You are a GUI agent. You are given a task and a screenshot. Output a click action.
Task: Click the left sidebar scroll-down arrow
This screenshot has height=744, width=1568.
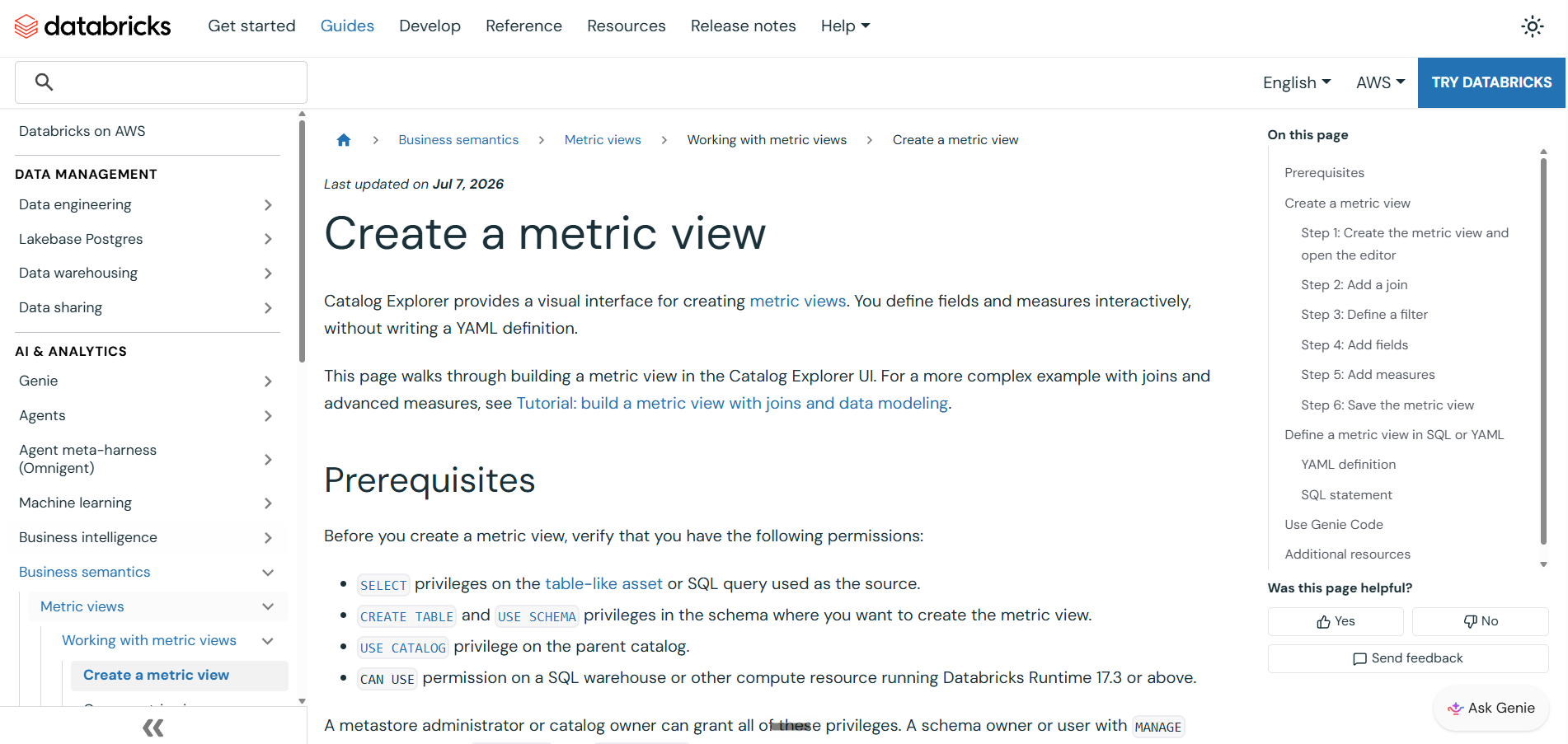pos(302,701)
